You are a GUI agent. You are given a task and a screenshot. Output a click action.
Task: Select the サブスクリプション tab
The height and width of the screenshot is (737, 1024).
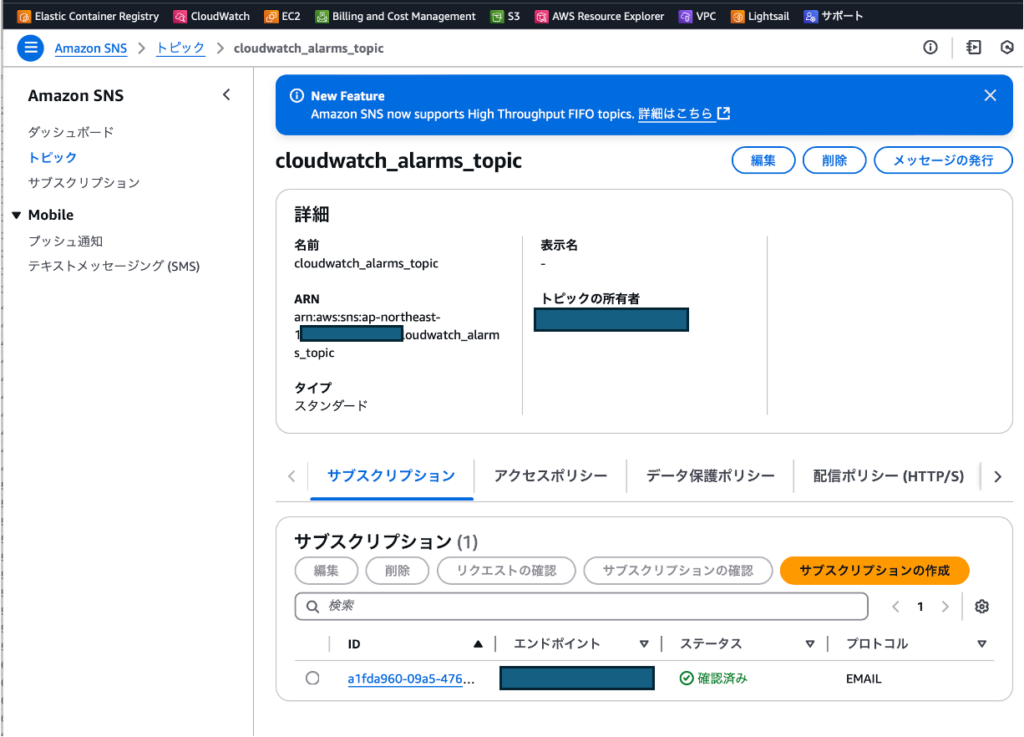coord(391,476)
